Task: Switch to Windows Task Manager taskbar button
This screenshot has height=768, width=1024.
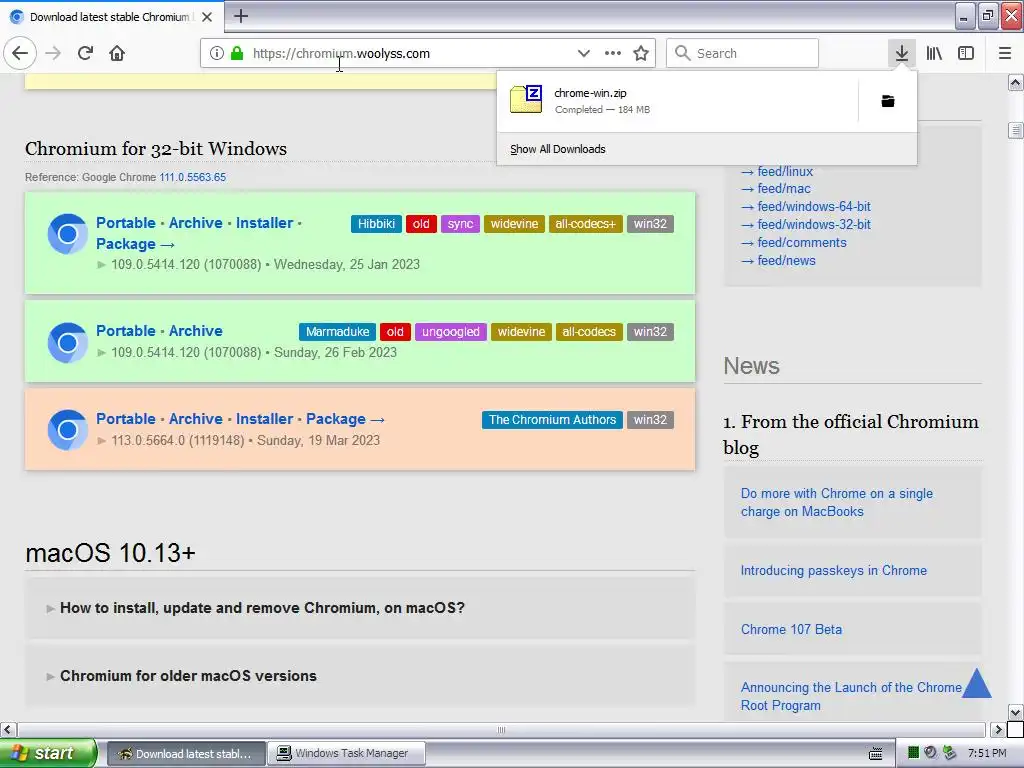Action: click(347, 754)
